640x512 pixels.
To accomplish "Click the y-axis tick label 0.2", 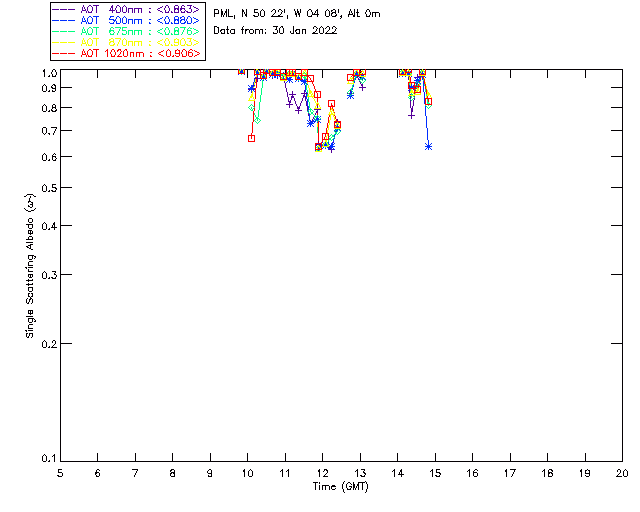I will pos(48,343).
